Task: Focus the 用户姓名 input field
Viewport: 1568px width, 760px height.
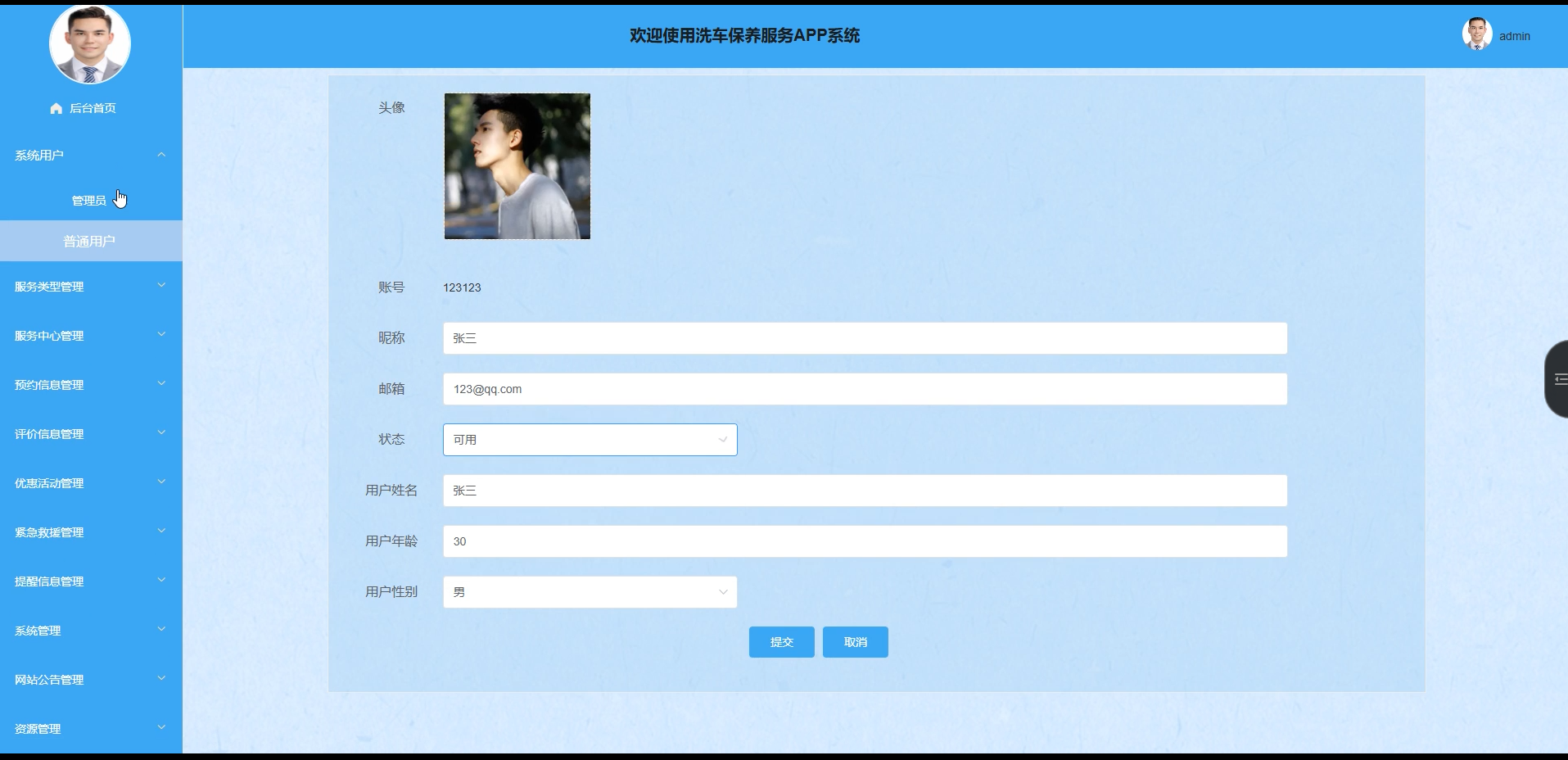Action: pyautogui.click(x=865, y=491)
